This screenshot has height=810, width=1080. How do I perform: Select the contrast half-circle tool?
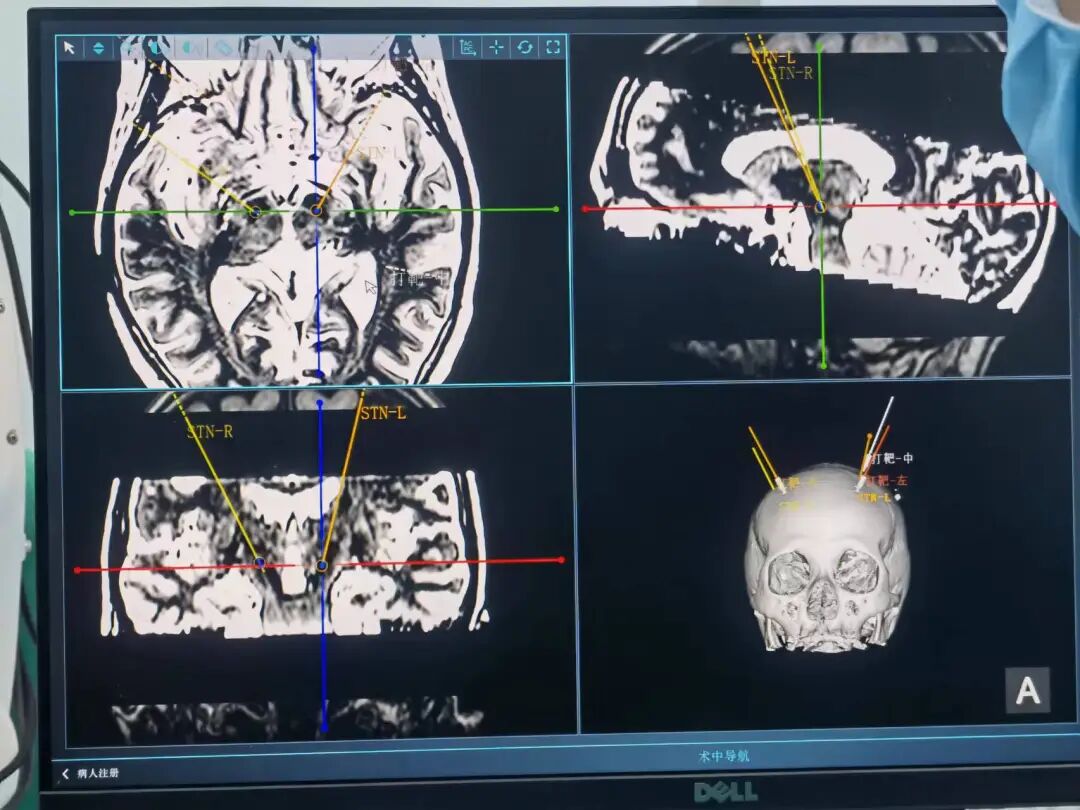click(x=156, y=48)
